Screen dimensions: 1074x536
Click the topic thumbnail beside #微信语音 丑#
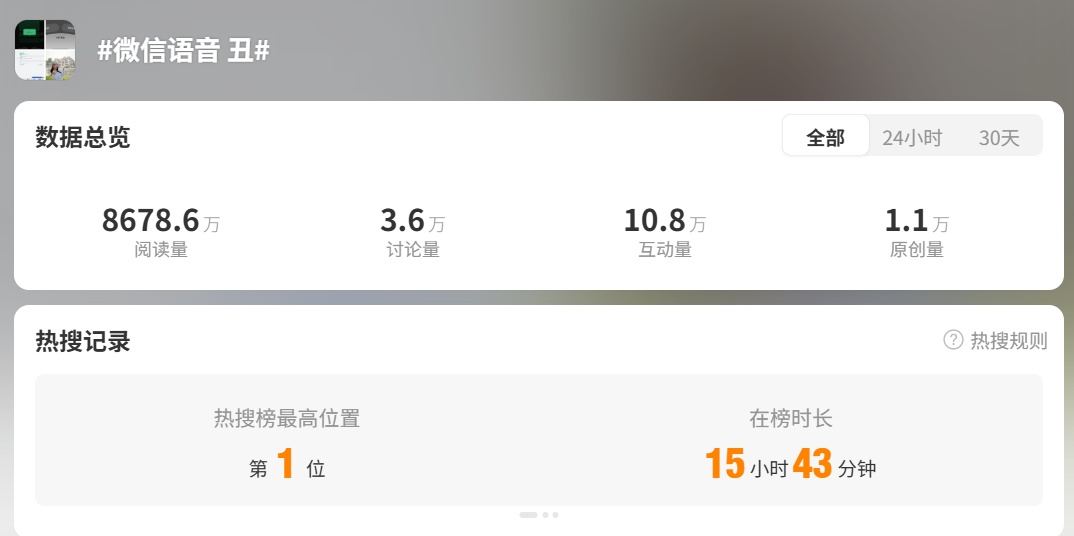(x=45, y=50)
